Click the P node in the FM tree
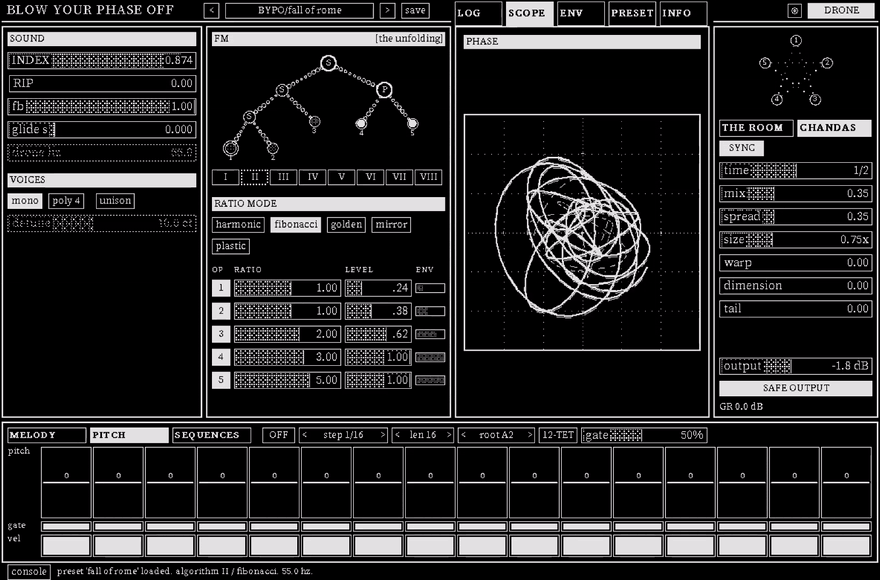The image size is (880, 580). tap(384, 89)
